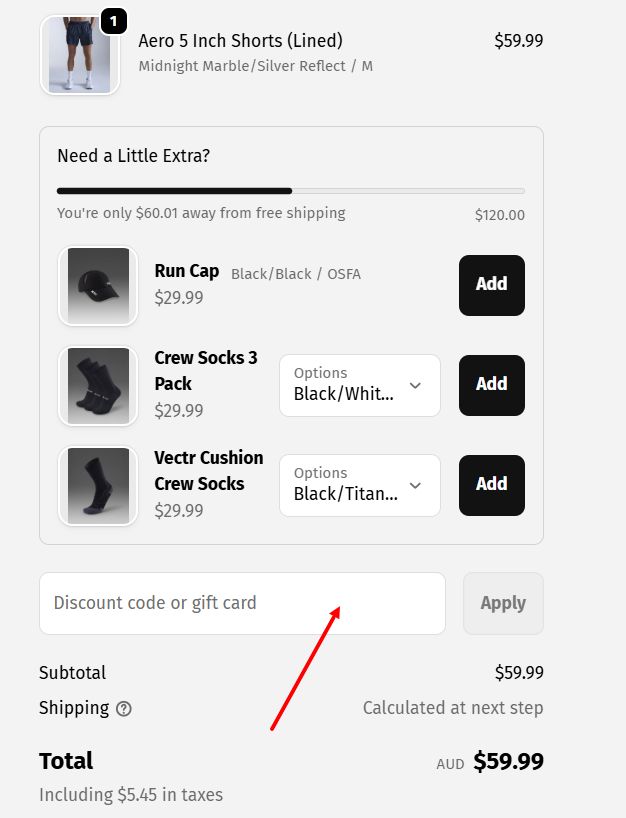Click the Vectr Cushion socks thumbnail
The image size is (626, 818).
pos(97,485)
